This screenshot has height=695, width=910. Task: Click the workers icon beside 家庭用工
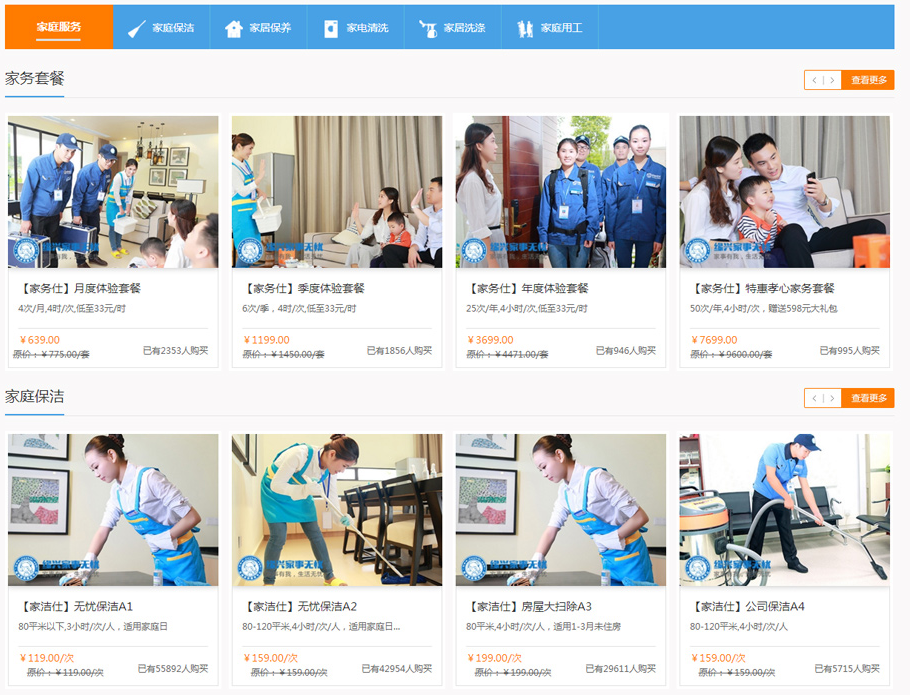coord(525,29)
